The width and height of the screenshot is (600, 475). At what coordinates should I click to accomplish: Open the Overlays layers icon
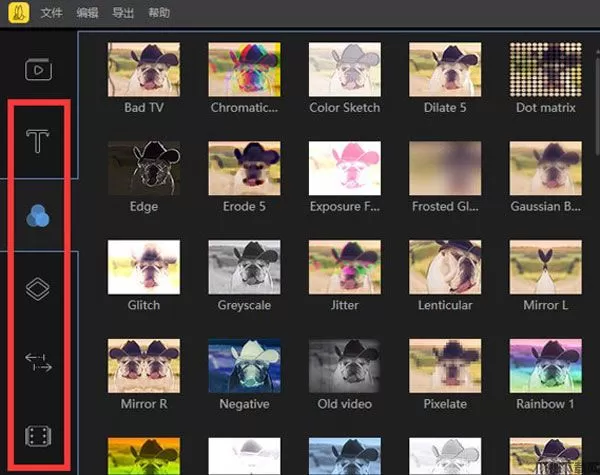(38, 289)
